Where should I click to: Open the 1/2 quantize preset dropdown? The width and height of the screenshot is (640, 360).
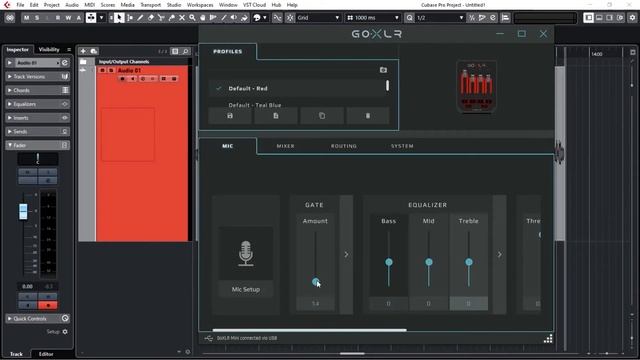coord(440,18)
